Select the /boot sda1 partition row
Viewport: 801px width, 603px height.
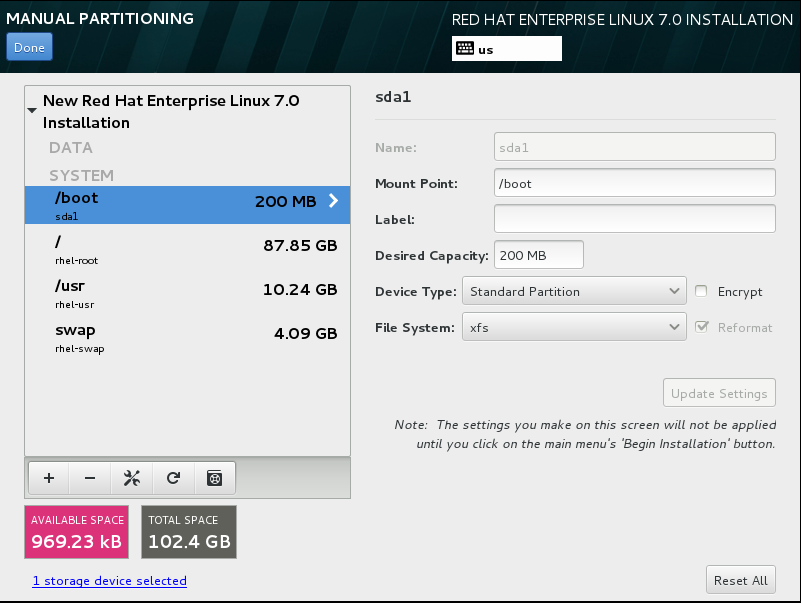(187, 205)
